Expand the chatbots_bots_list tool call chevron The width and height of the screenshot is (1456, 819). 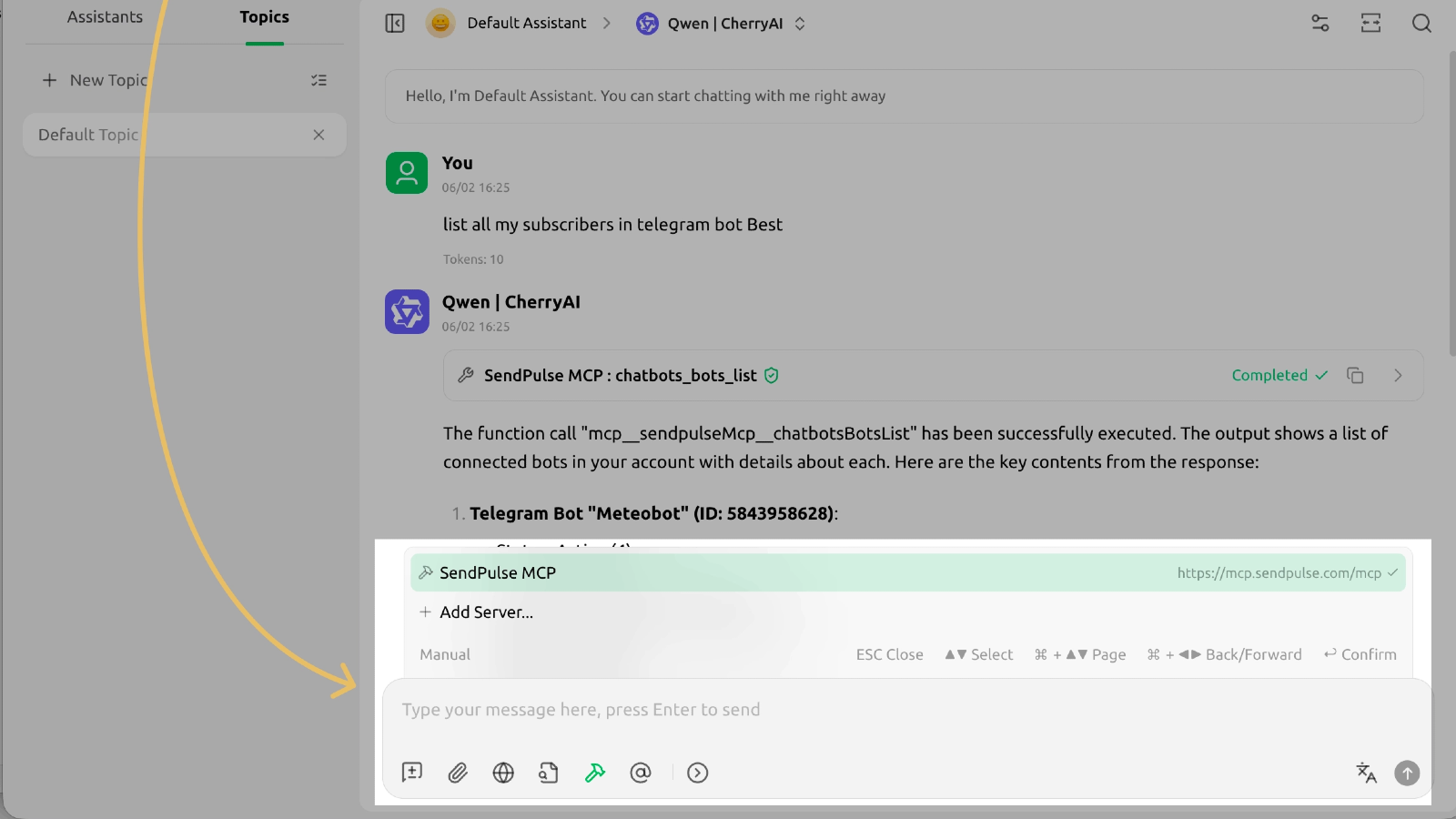tap(1398, 375)
